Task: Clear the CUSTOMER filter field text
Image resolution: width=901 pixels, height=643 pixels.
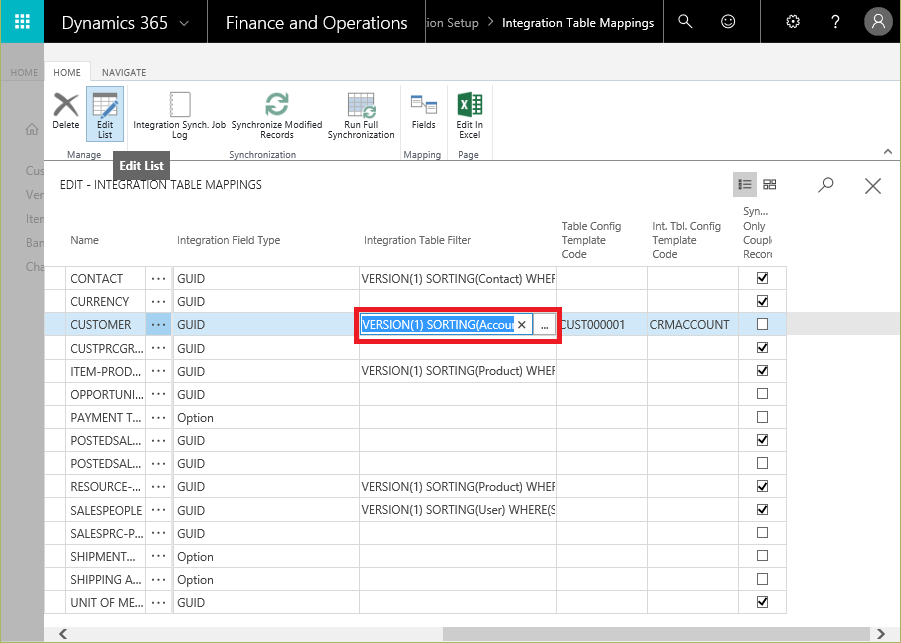Action: [x=522, y=325]
